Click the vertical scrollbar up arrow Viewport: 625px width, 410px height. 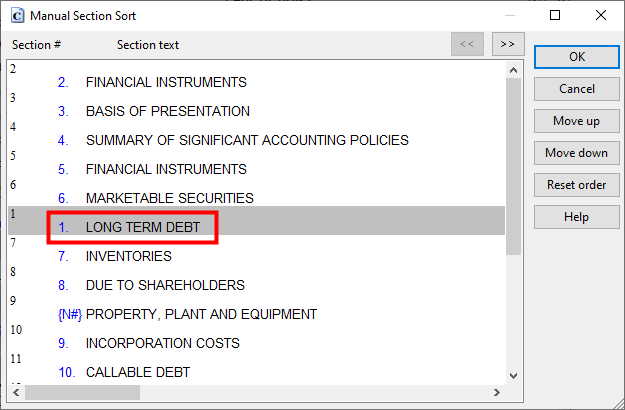513,71
